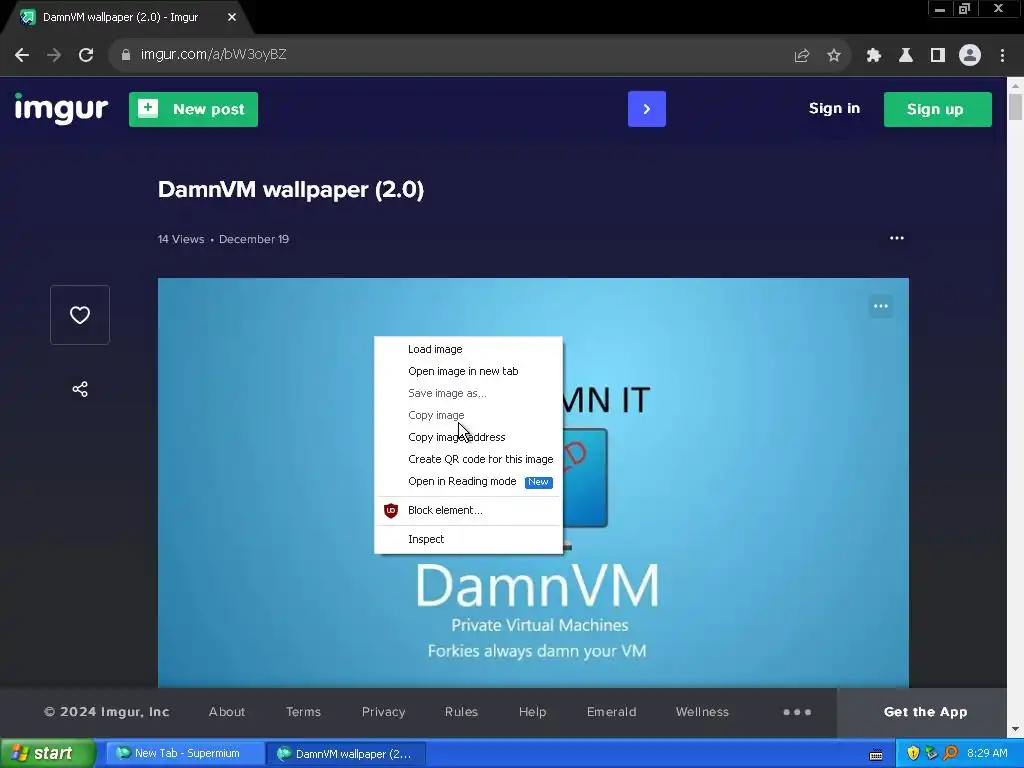The height and width of the screenshot is (768, 1024).
Task: Click the New post button
Action: (x=193, y=109)
